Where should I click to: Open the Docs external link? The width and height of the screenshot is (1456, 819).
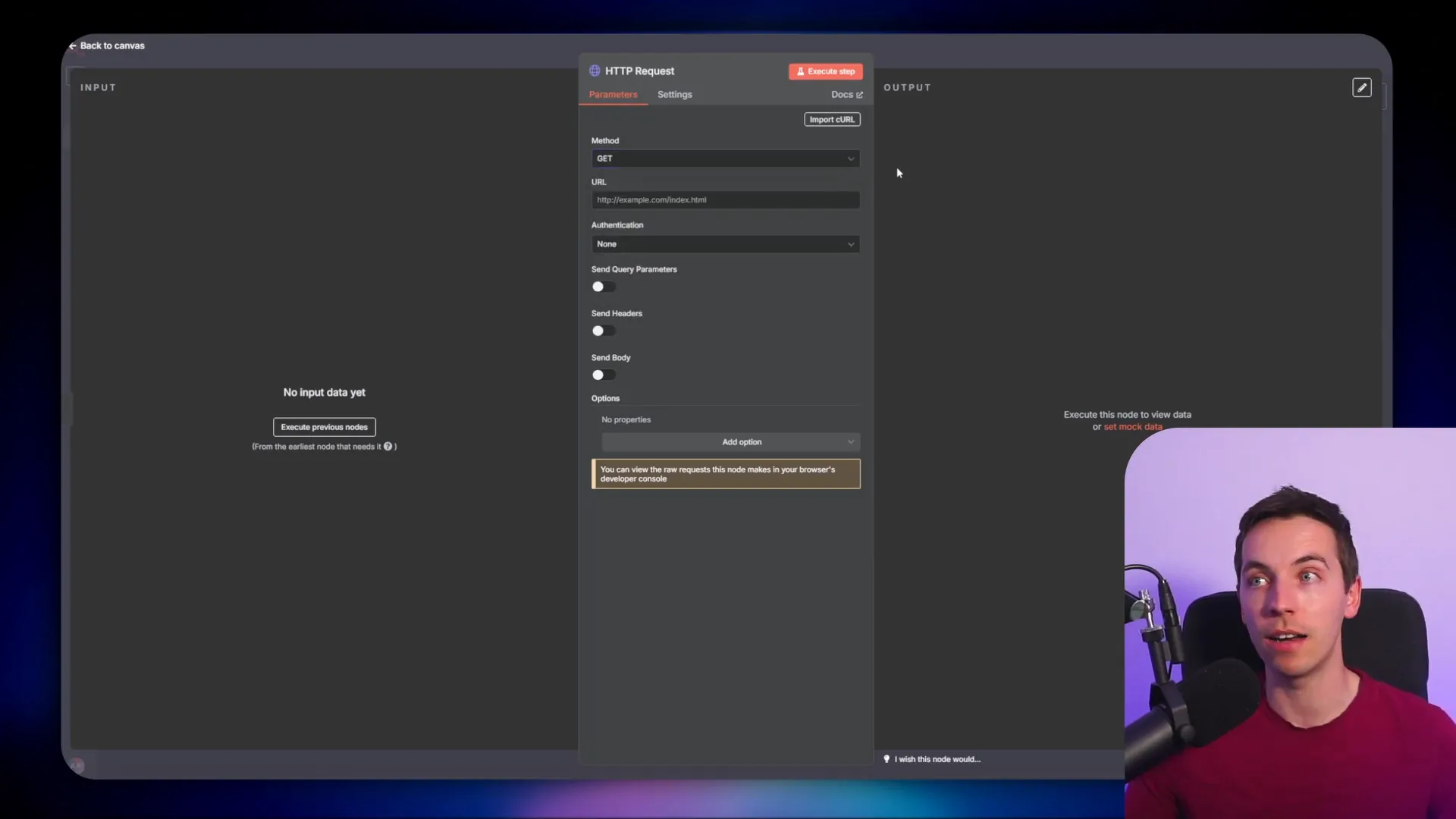pos(847,95)
